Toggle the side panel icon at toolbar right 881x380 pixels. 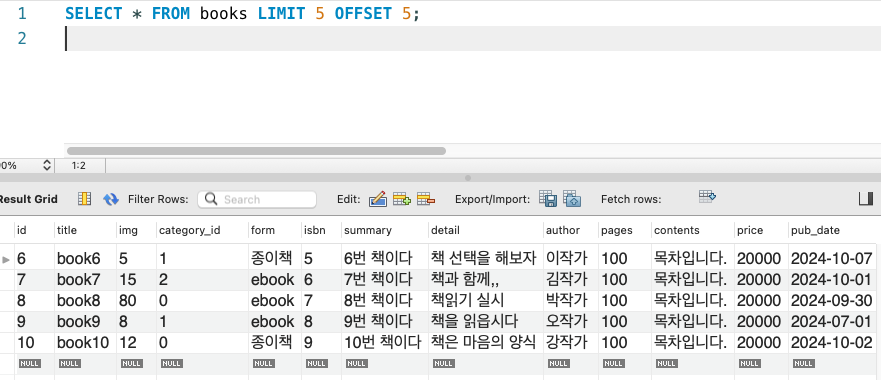coord(866,198)
